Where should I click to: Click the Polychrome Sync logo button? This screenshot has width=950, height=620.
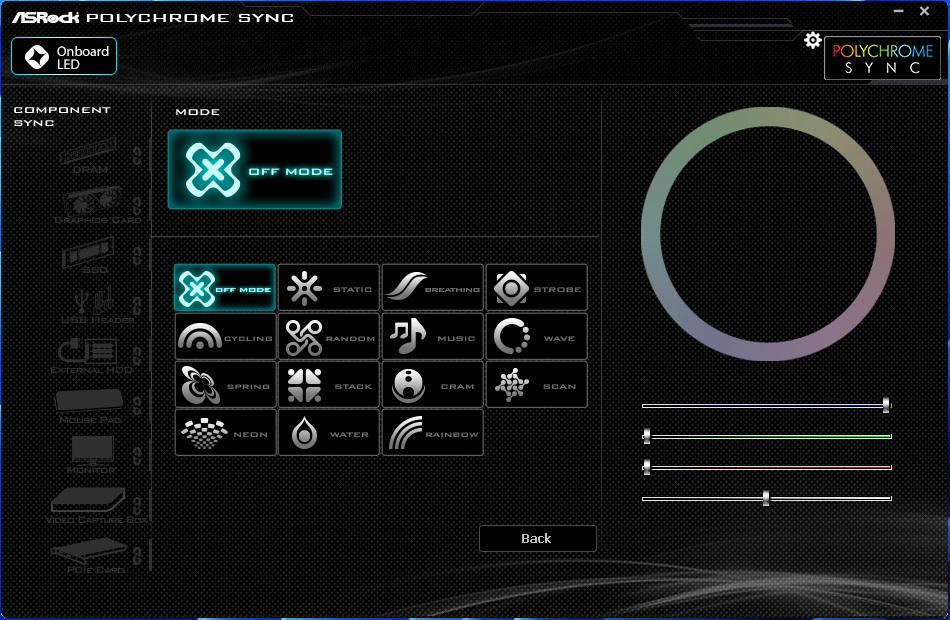click(882, 58)
